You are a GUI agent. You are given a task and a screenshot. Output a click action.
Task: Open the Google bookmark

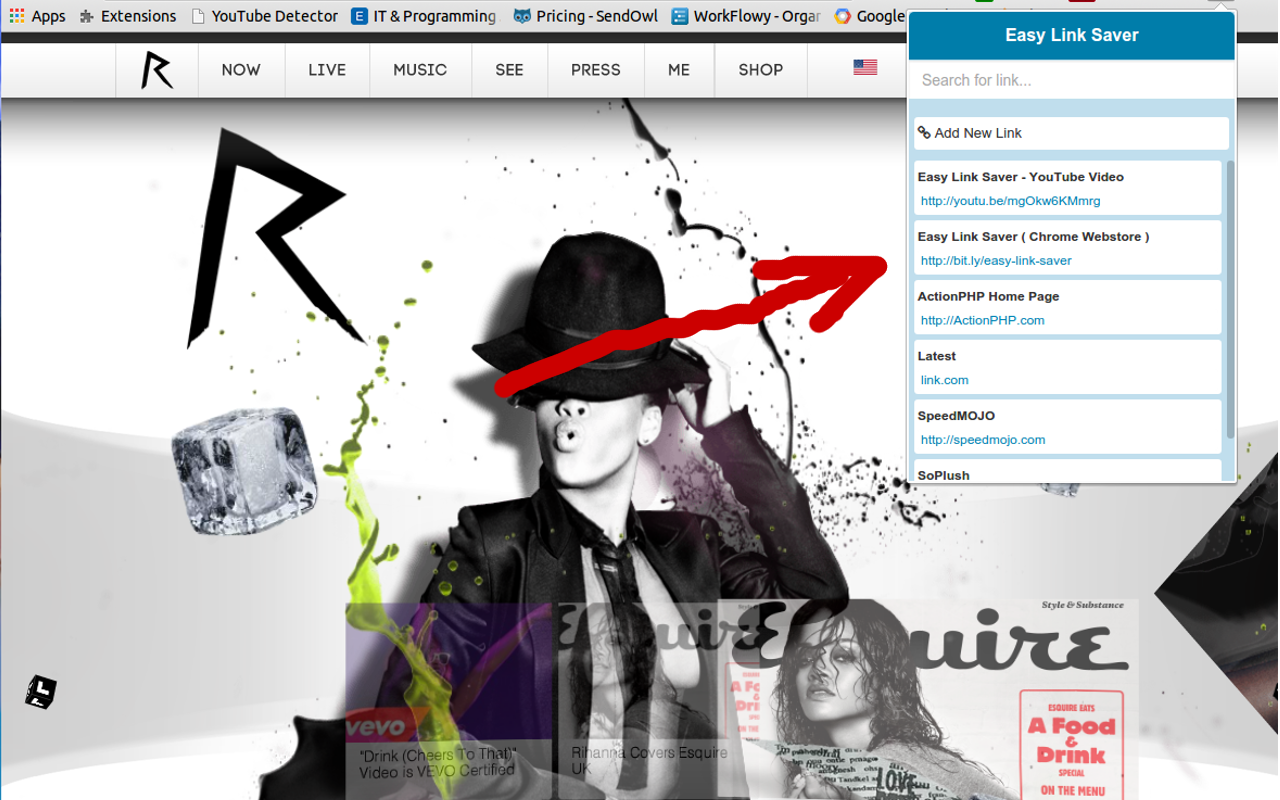870,16
